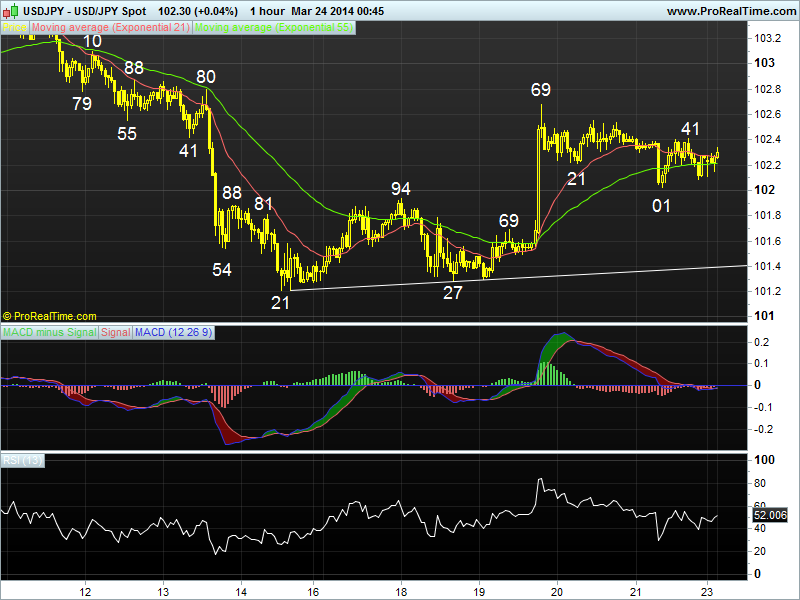Image resolution: width=800 pixels, height=600 pixels.
Task: Click the 01 low annotation on chart
Action: (661, 206)
